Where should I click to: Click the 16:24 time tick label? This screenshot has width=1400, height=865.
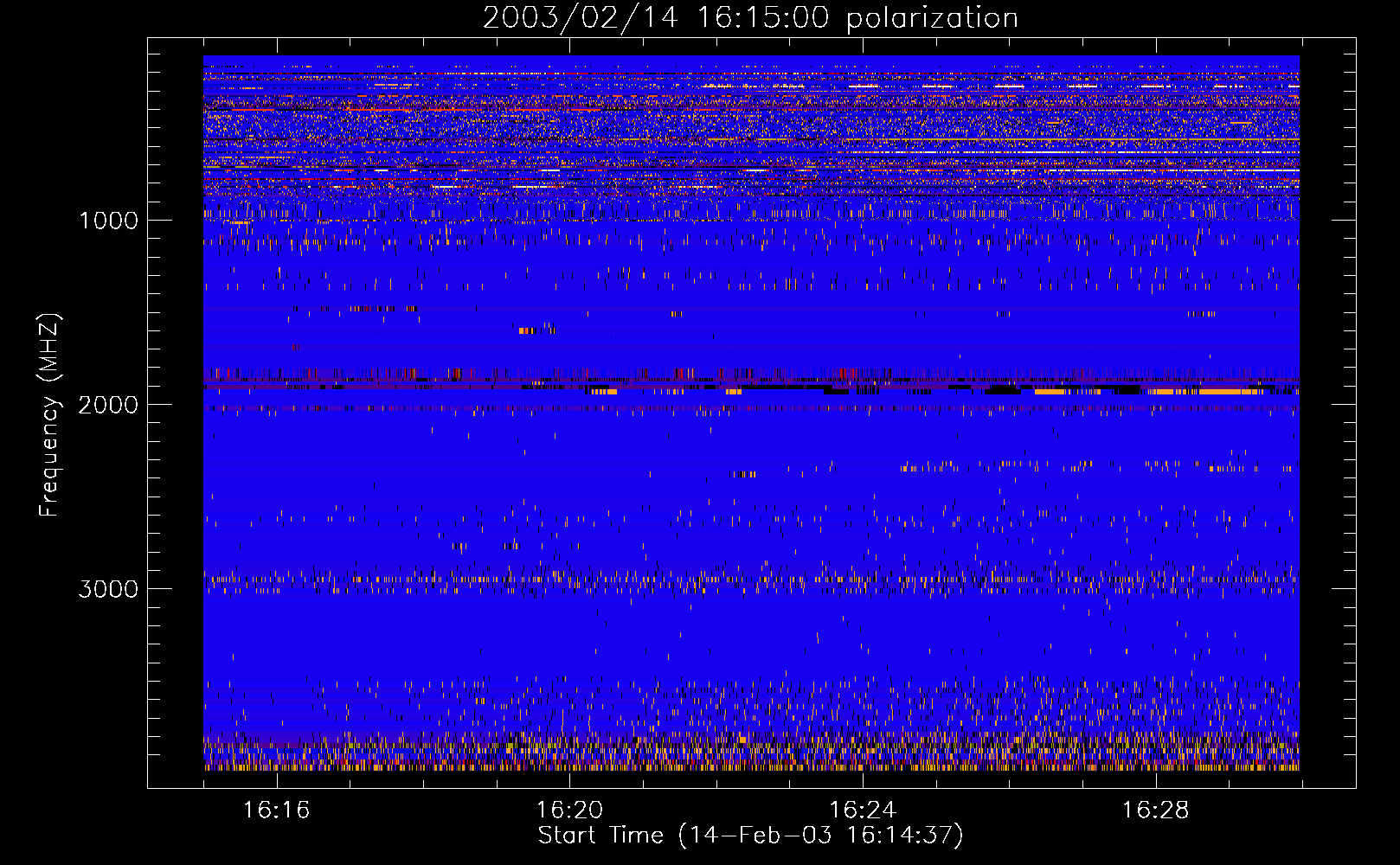863,811
